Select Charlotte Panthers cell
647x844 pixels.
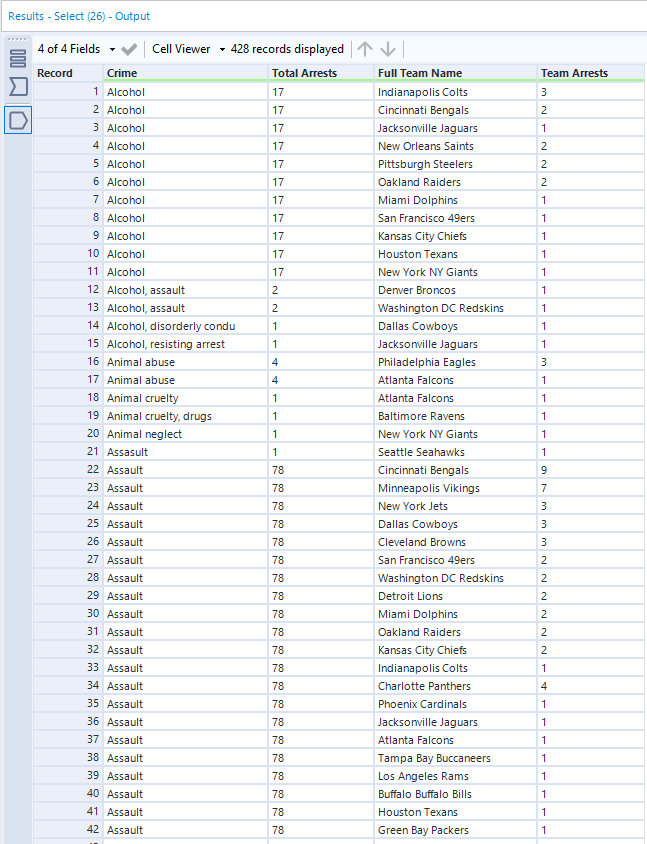455,686
